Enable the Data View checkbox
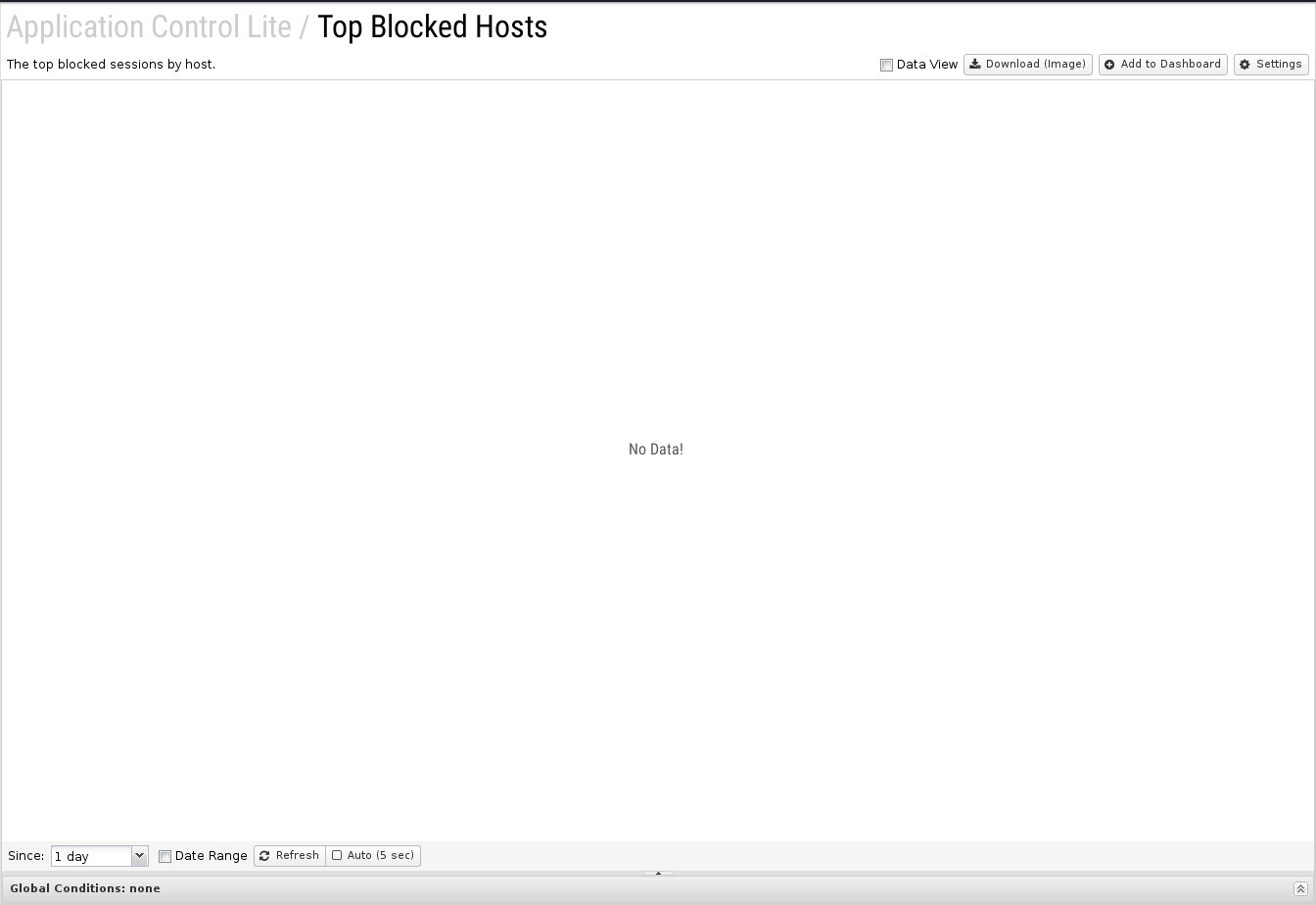1316x905 pixels. 886,66
